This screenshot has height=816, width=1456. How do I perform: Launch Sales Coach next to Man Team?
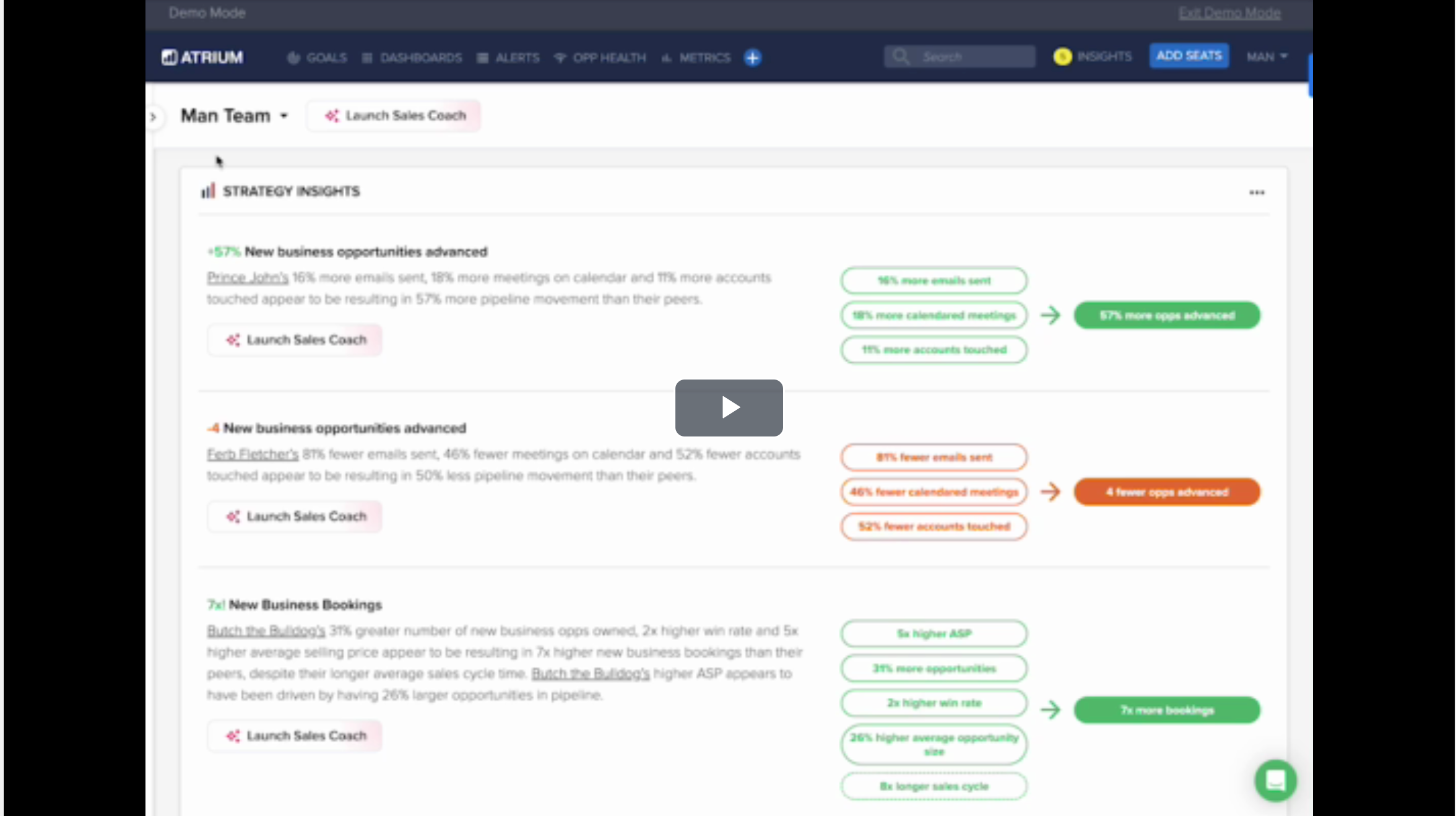tap(394, 116)
